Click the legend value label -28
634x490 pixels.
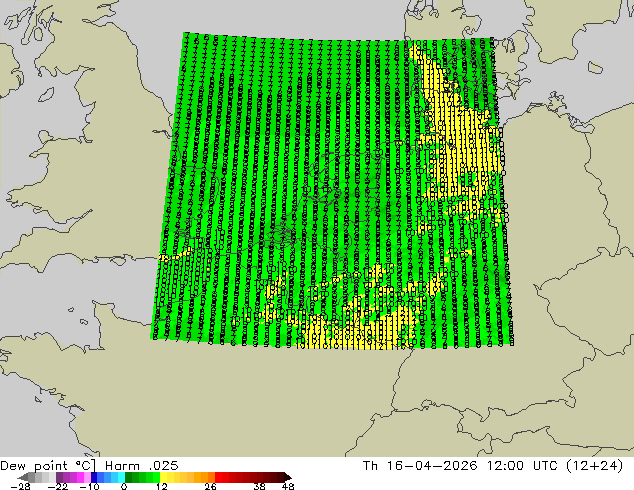pos(20,486)
